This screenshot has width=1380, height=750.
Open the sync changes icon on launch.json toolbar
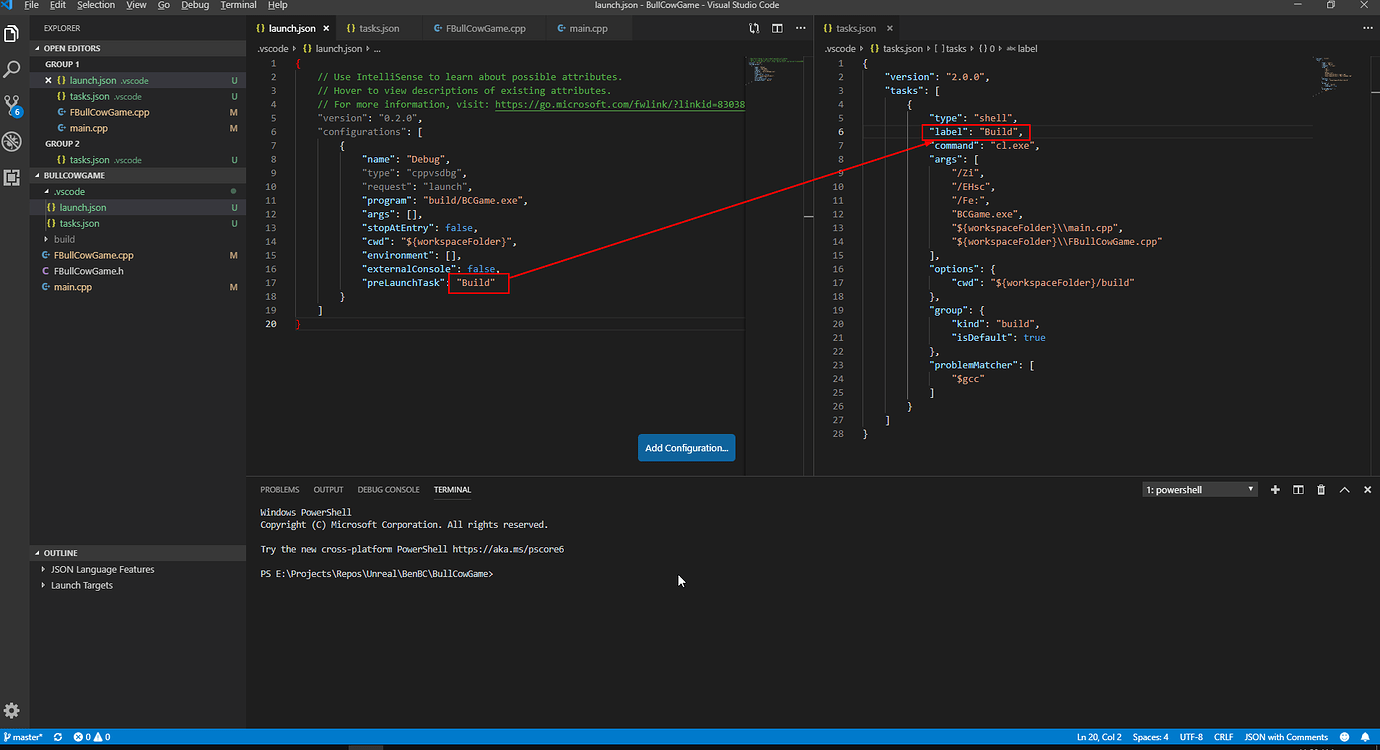pos(753,29)
